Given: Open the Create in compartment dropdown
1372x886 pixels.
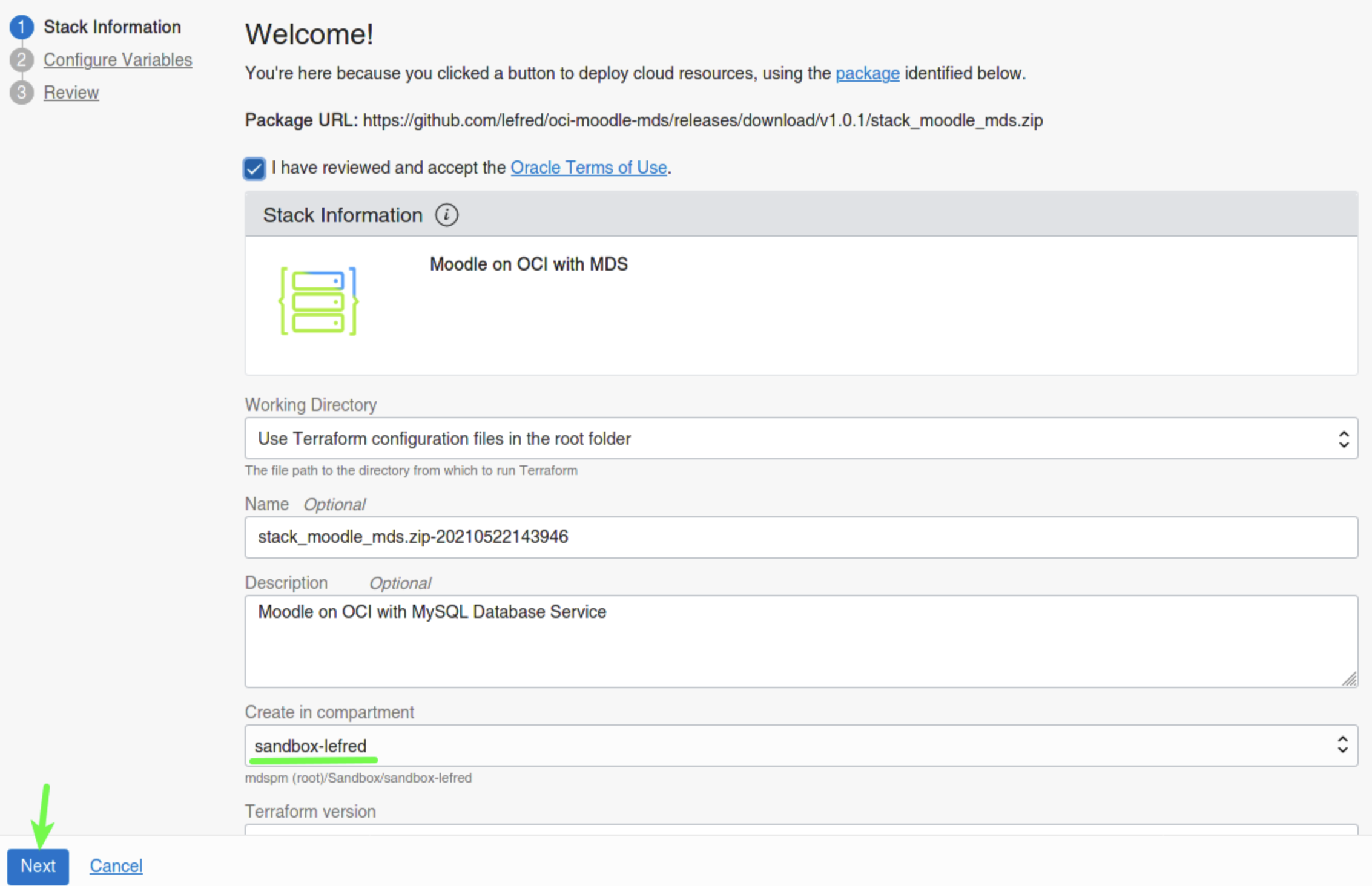Looking at the screenshot, I should coord(787,746).
